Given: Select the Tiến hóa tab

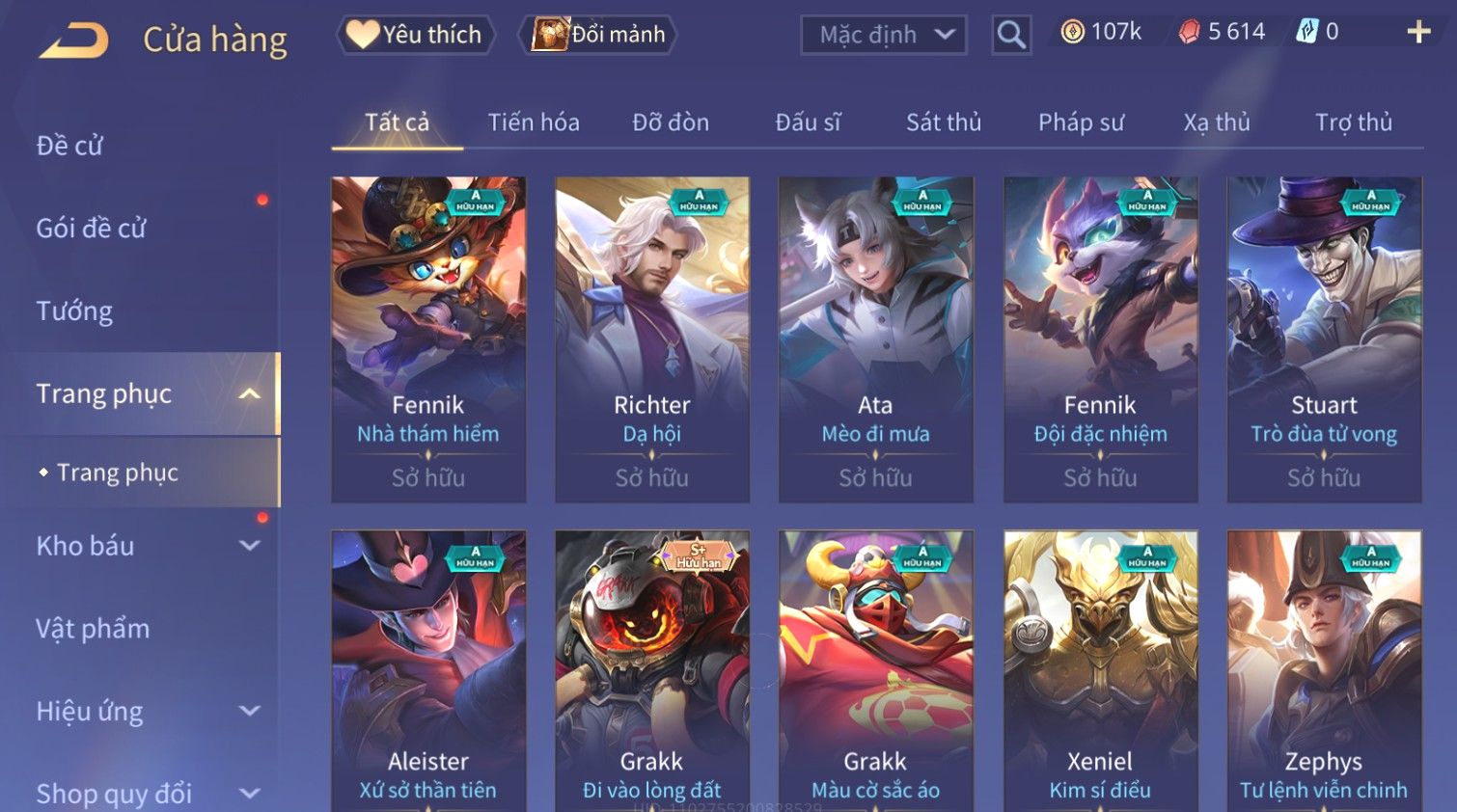Looking at the screenshot, I should [534, 122].
